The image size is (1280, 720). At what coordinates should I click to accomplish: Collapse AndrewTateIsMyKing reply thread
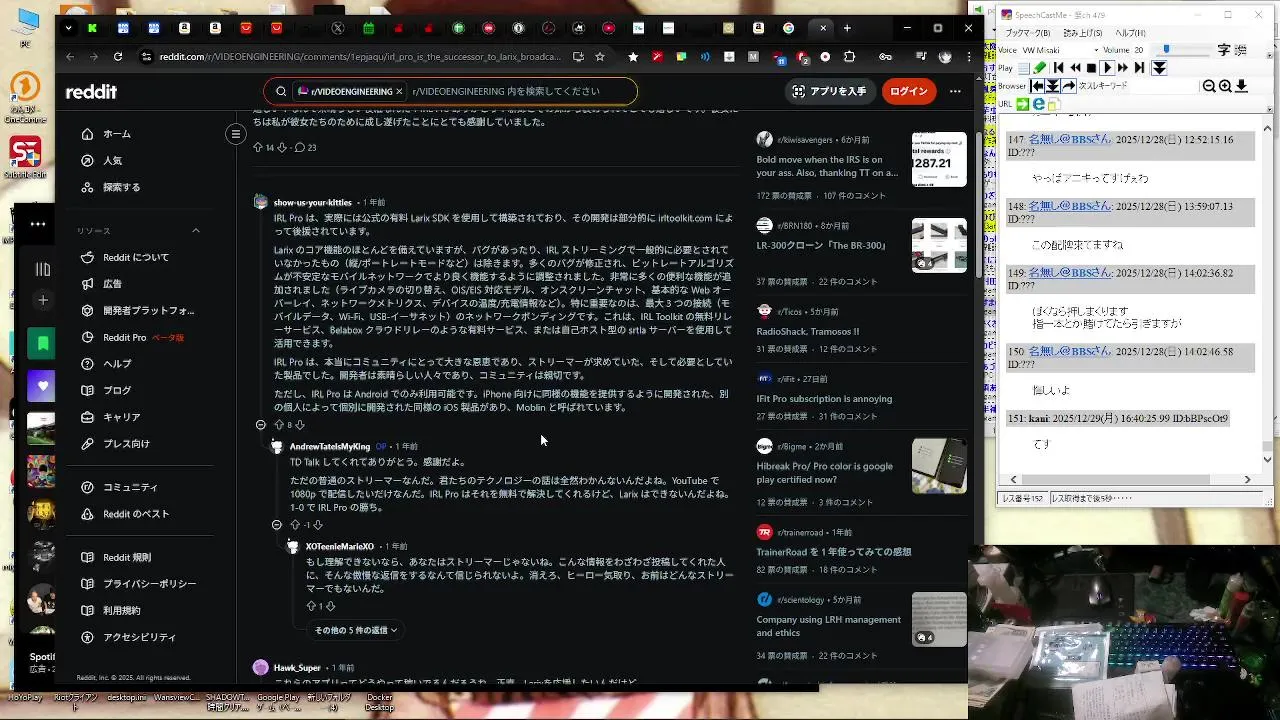pyautogui.click(x=277, y=525)
